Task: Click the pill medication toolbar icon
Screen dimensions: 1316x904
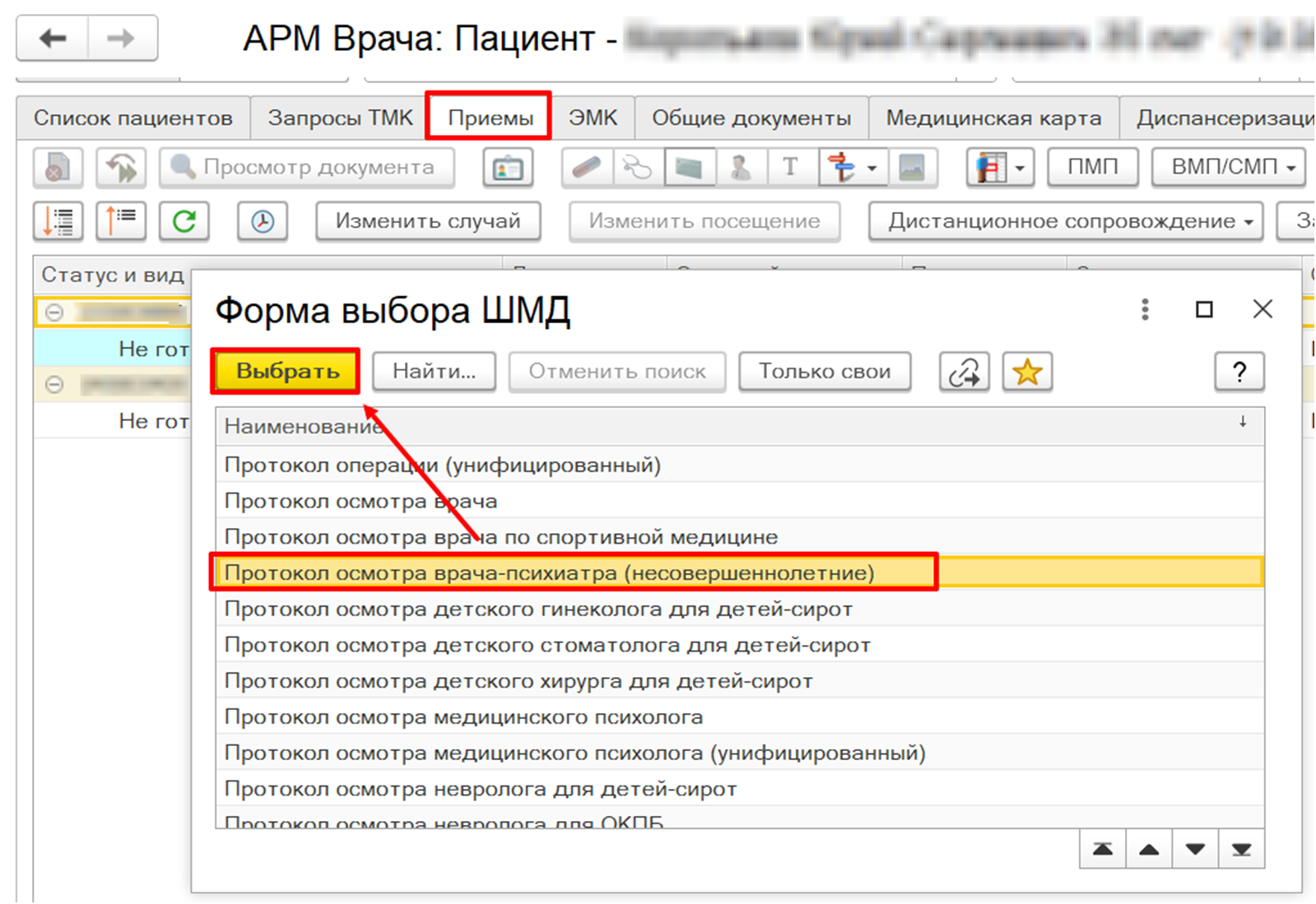Action: tap(586, 168)
